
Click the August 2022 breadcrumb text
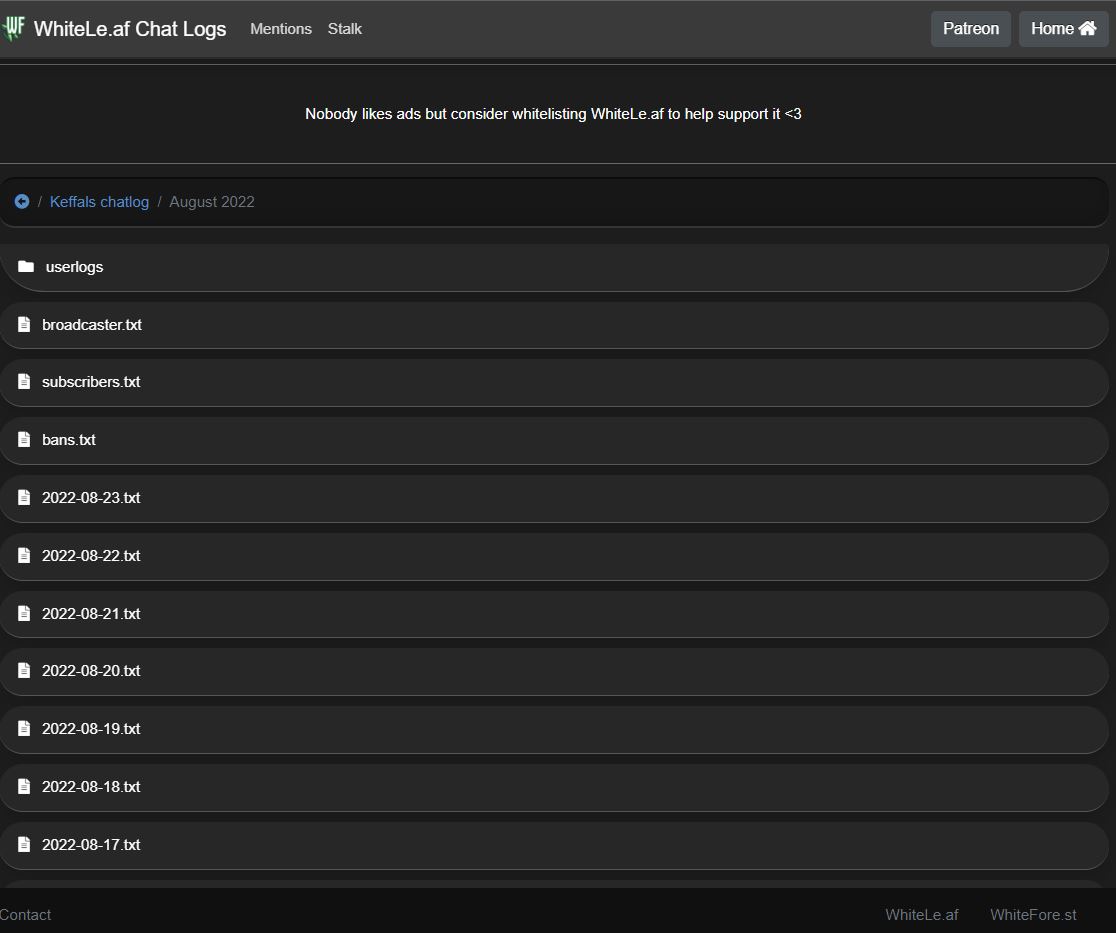point(211,202)
